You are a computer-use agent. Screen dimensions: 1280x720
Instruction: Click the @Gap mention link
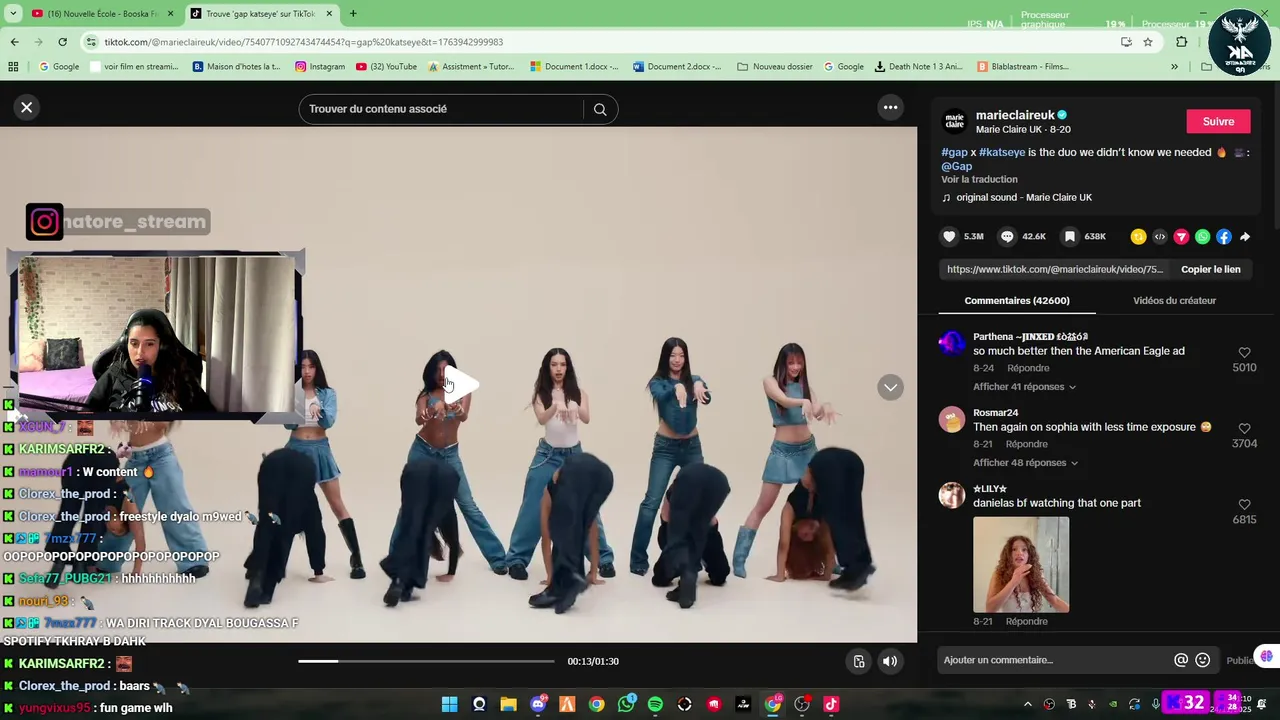click(956, 166)
